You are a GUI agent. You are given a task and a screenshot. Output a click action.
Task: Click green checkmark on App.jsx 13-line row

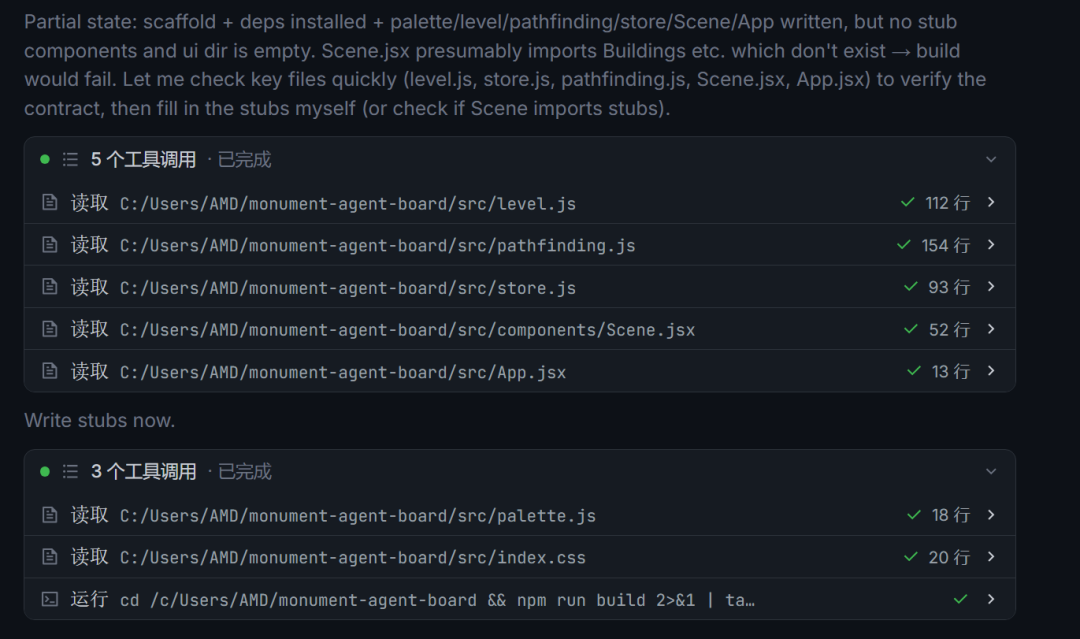tap(914, 371)
